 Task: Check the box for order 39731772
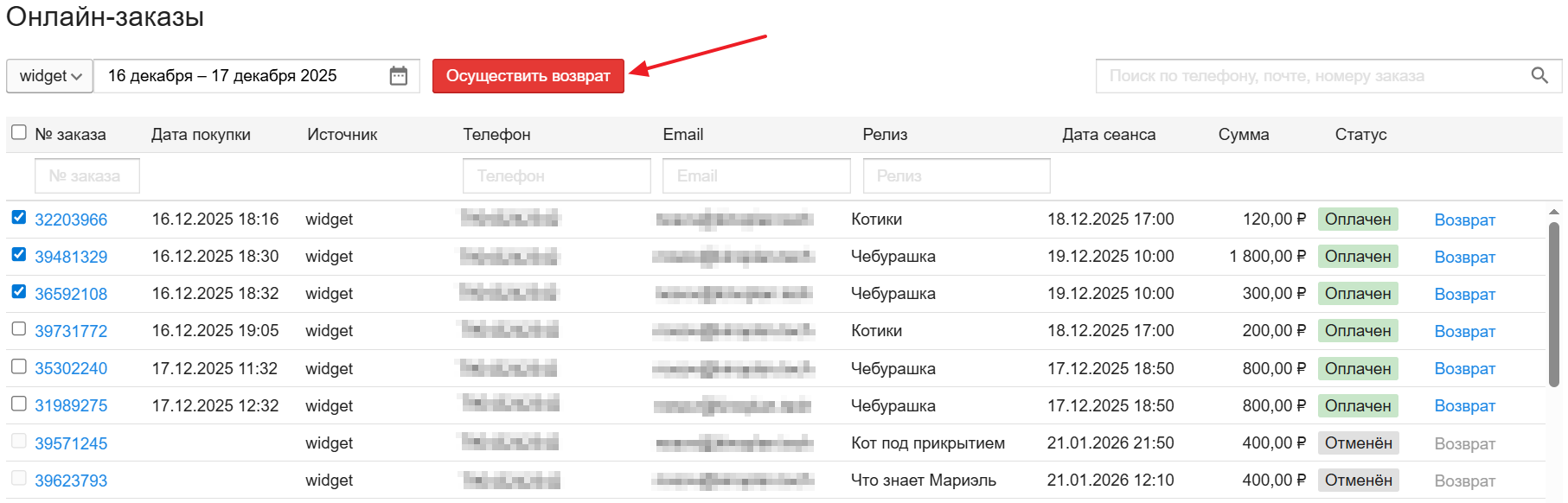19,329
